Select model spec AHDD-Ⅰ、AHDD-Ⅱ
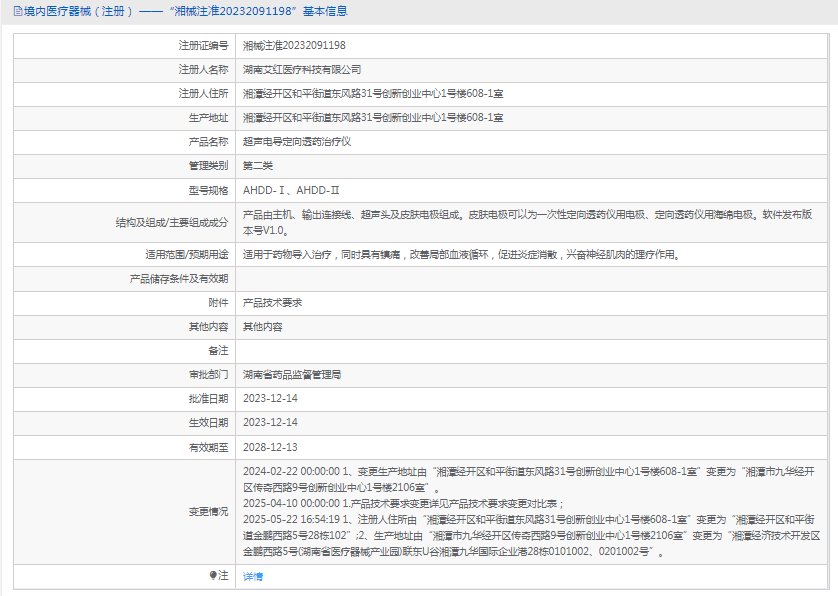 point(291,190)
